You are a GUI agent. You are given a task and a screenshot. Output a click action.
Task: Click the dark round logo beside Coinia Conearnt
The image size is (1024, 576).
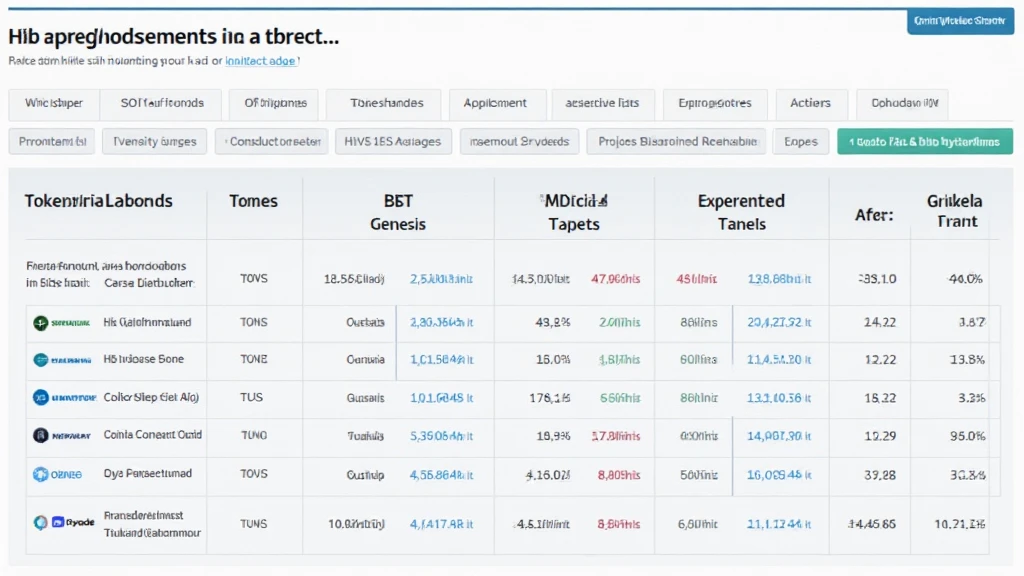tap(41, 435)
